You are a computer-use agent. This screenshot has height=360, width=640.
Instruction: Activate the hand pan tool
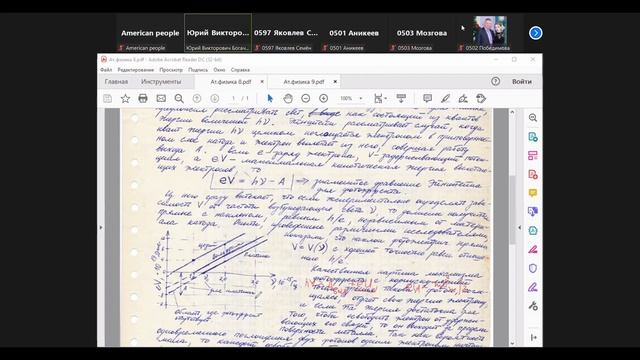pos(288,98)
